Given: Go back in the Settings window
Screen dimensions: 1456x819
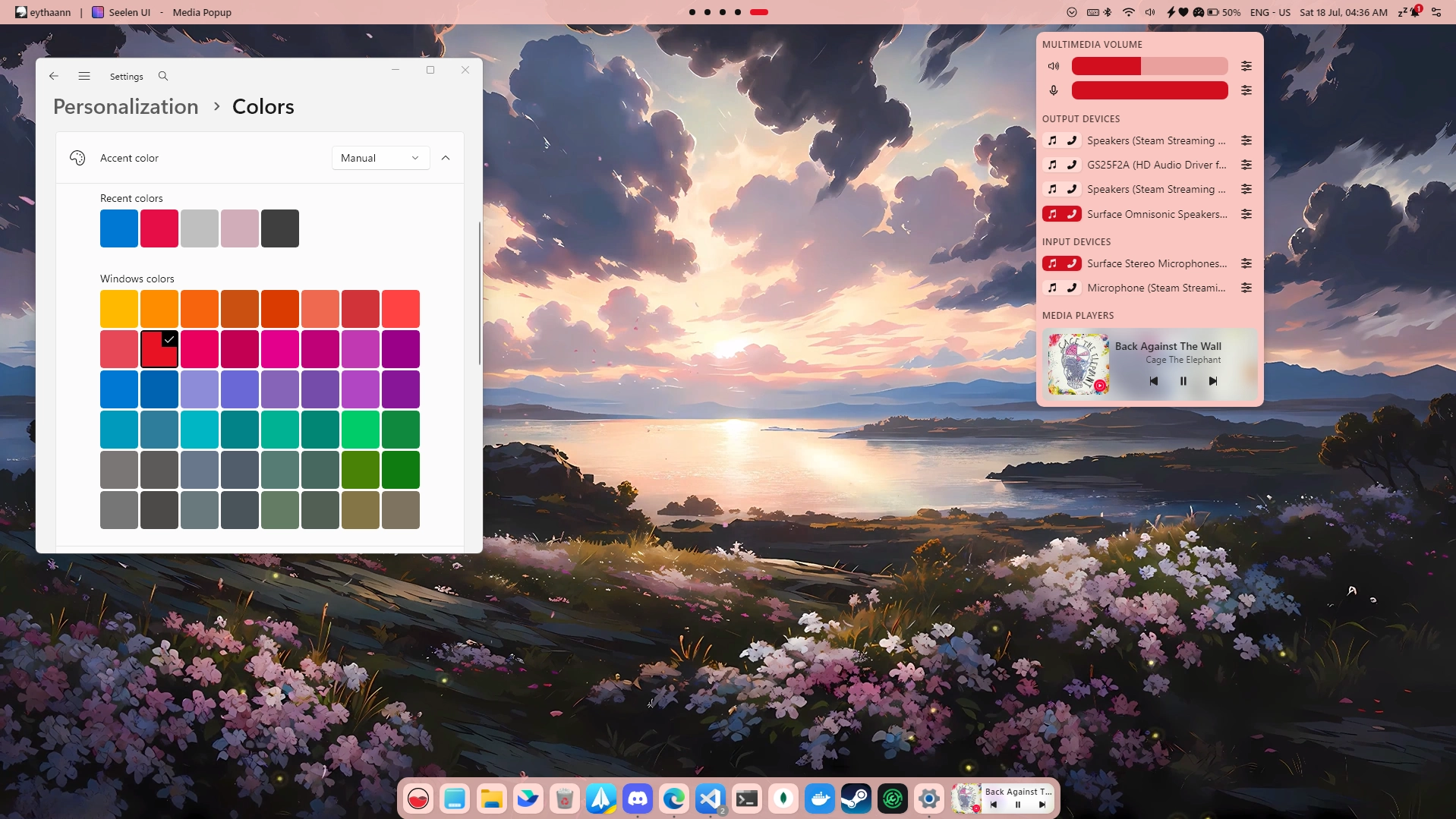Looking at the screenshot, I should pos(54,76).
